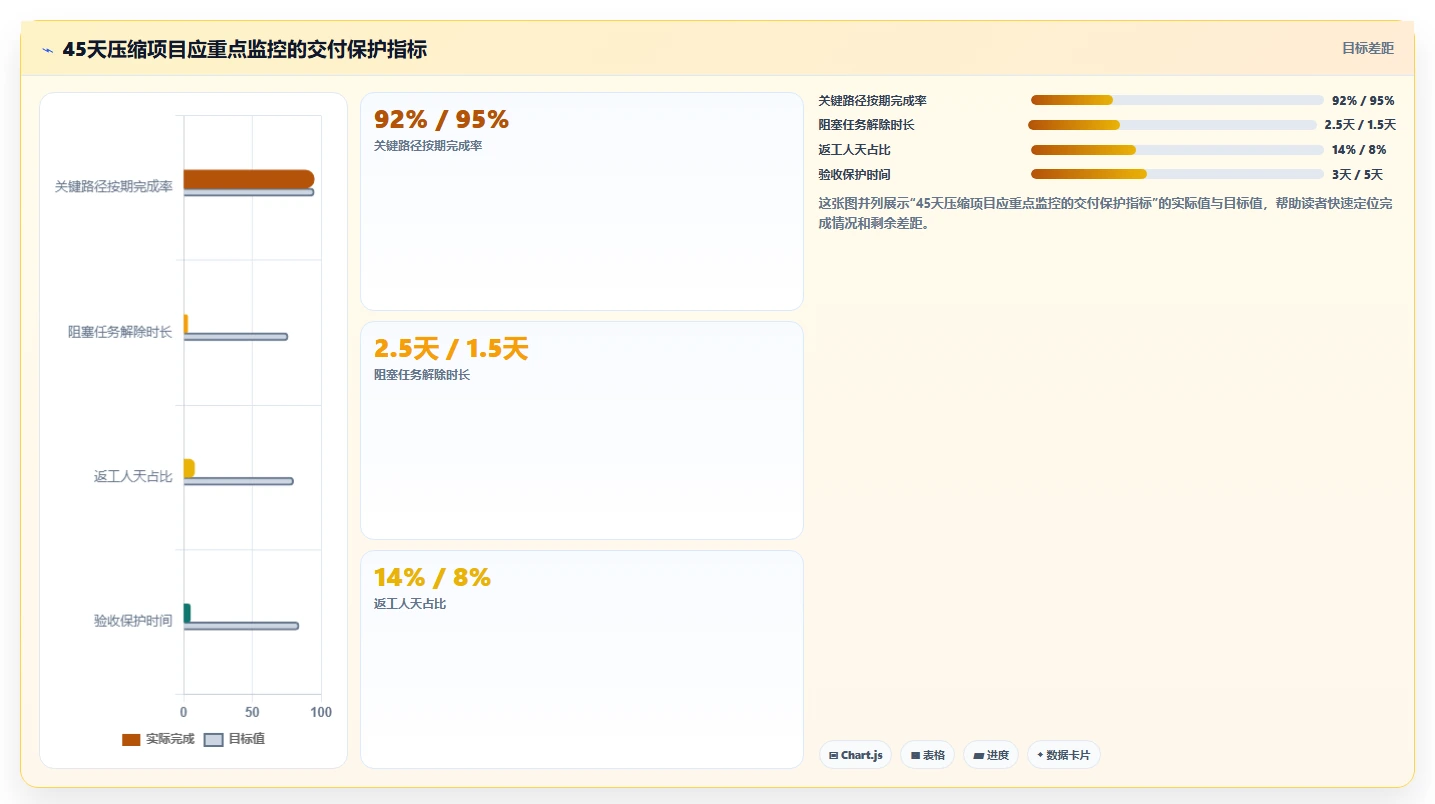Click the 阻塞任务解除时长 chart axis label
Image resolution: width=1435 pixels, height=804 pixels.
pos(120,332)
